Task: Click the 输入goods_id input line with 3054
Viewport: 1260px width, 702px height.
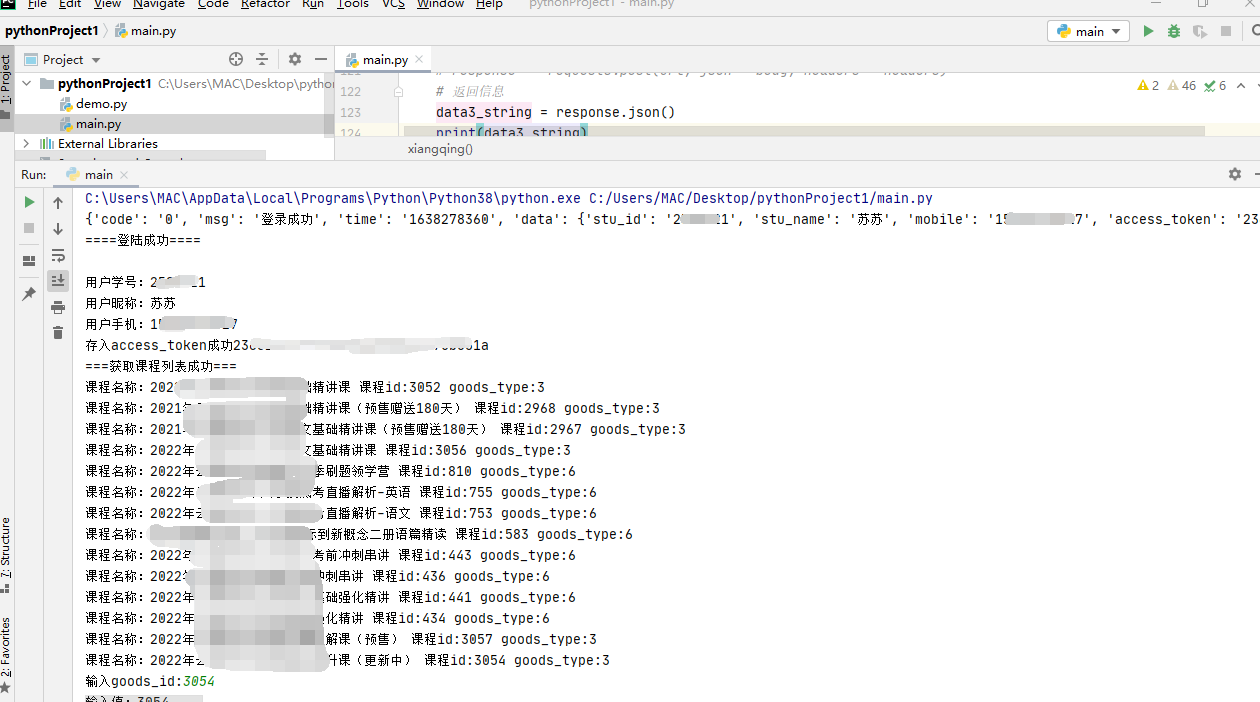Action: (150, 681)
